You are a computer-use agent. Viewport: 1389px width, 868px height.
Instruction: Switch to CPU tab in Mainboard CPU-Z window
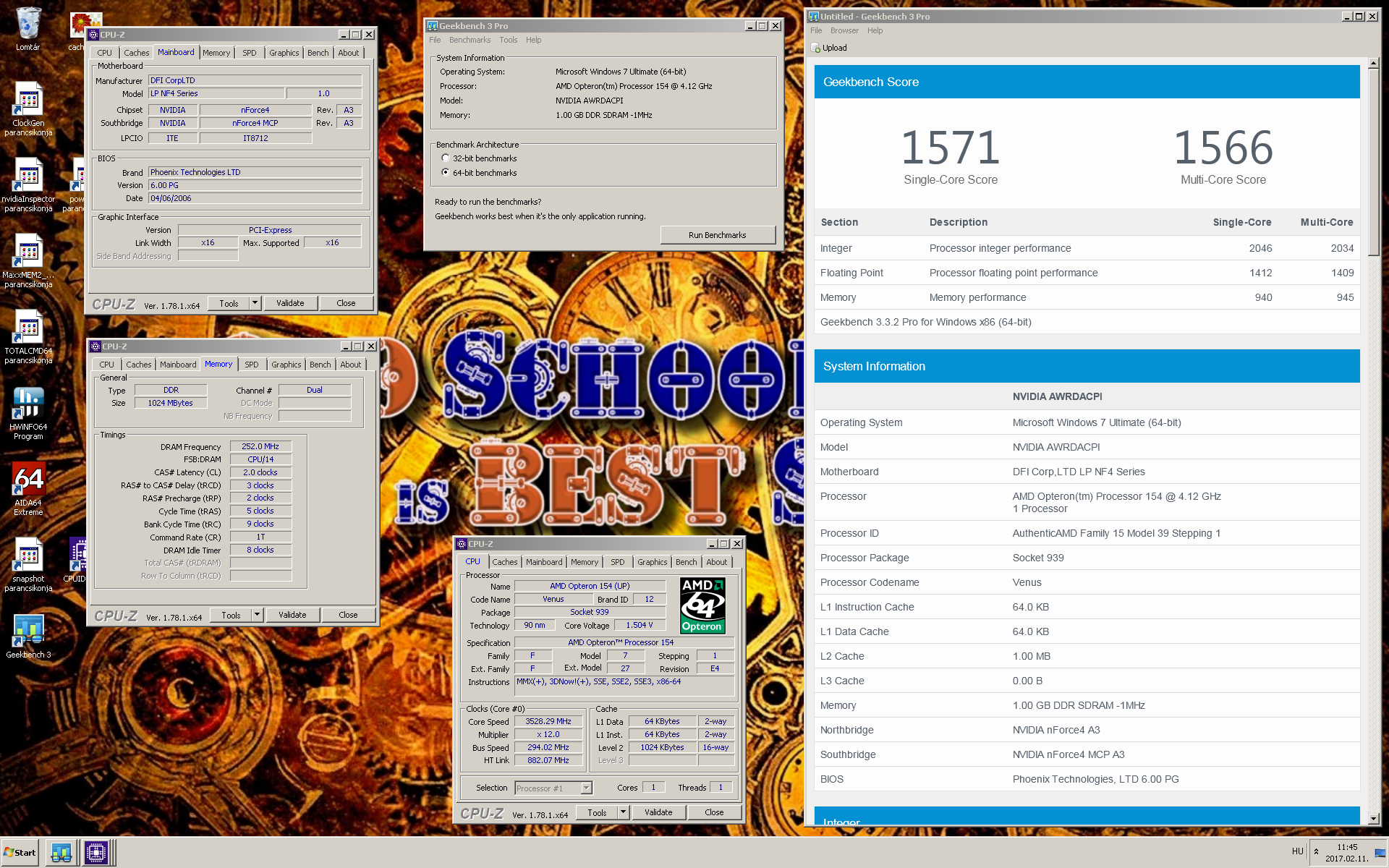point(104,53)
